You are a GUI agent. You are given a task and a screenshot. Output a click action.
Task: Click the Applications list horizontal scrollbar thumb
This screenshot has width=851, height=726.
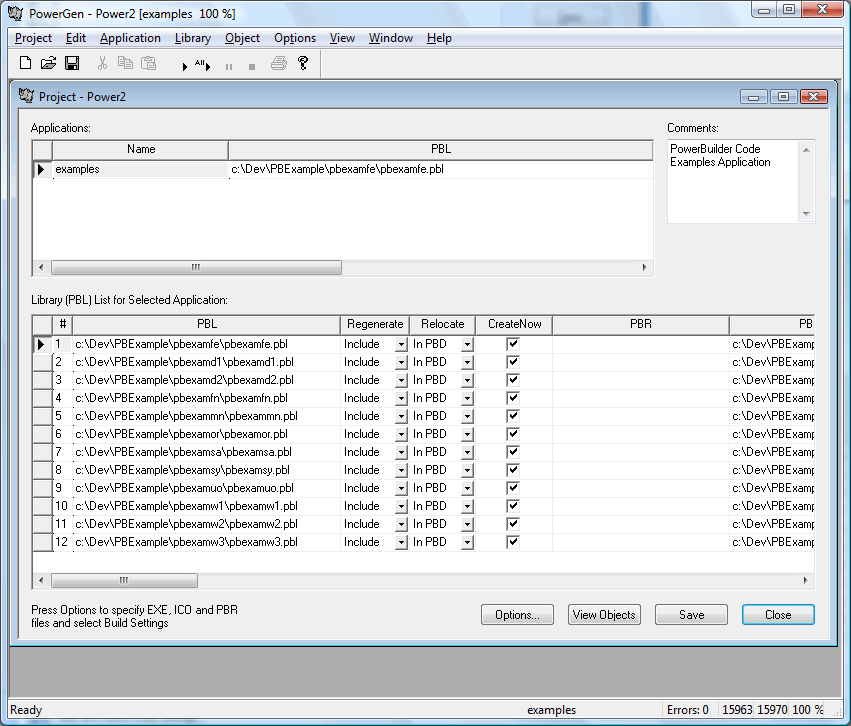[196, 268]
